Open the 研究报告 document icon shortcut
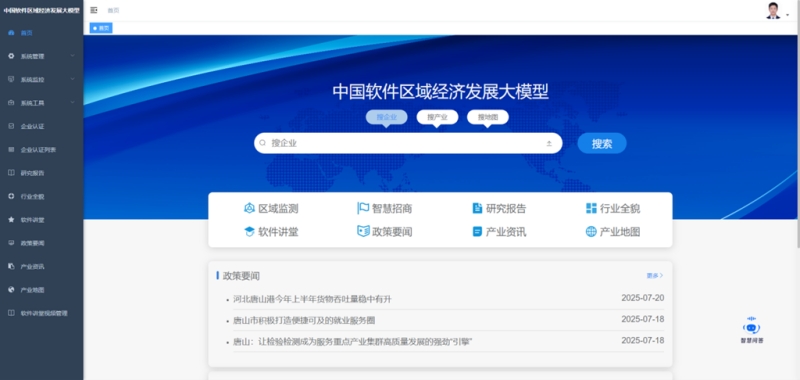Screen dimensions: 800x380 tap(477, 208)
